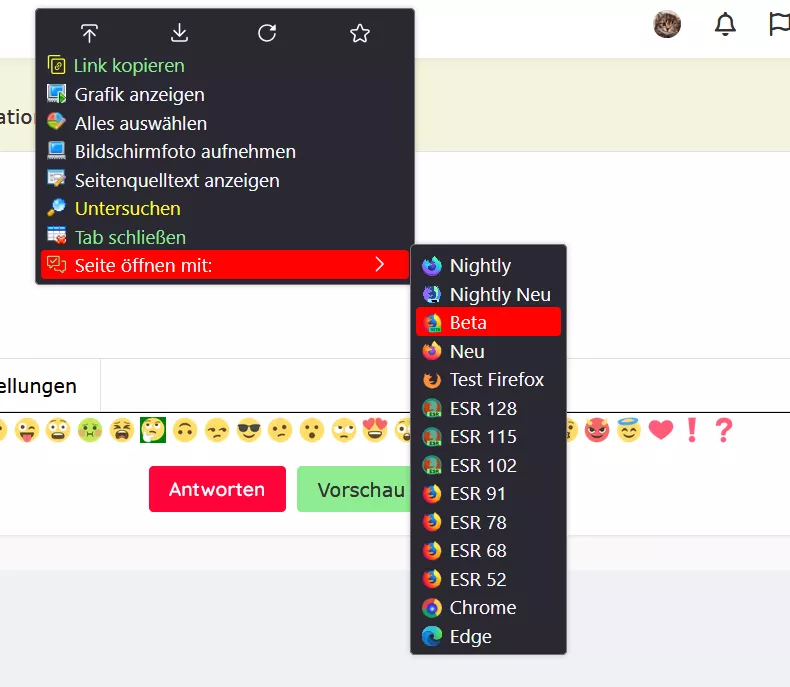Click the cat user avatar

[667, 24]
